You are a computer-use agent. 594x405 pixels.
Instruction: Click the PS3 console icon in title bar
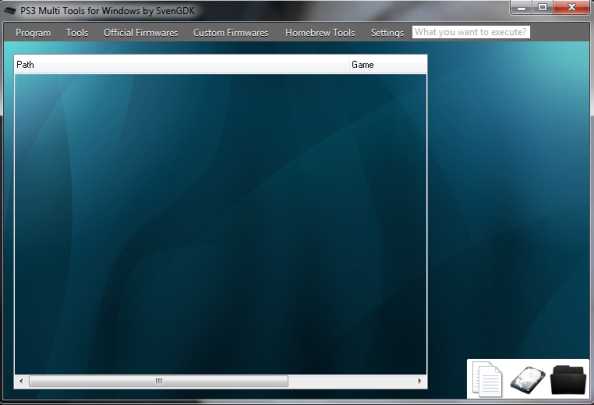[10, 11]
